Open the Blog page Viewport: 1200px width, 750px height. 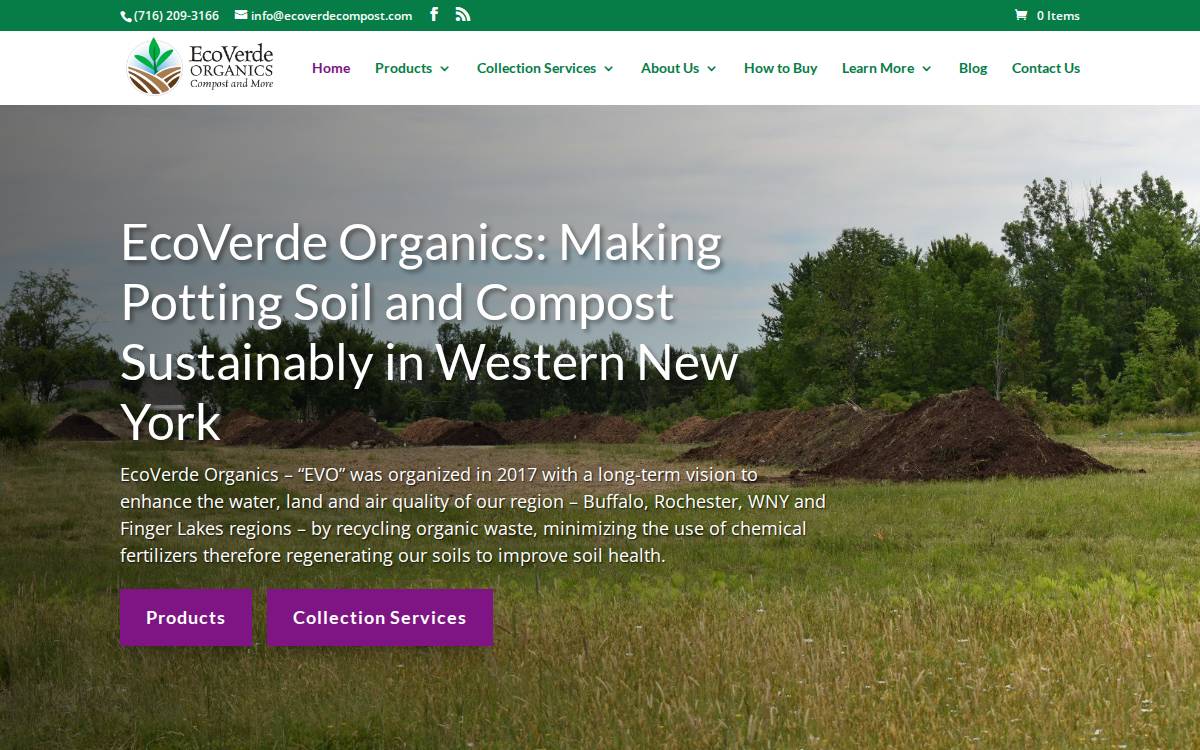point(973,68)
